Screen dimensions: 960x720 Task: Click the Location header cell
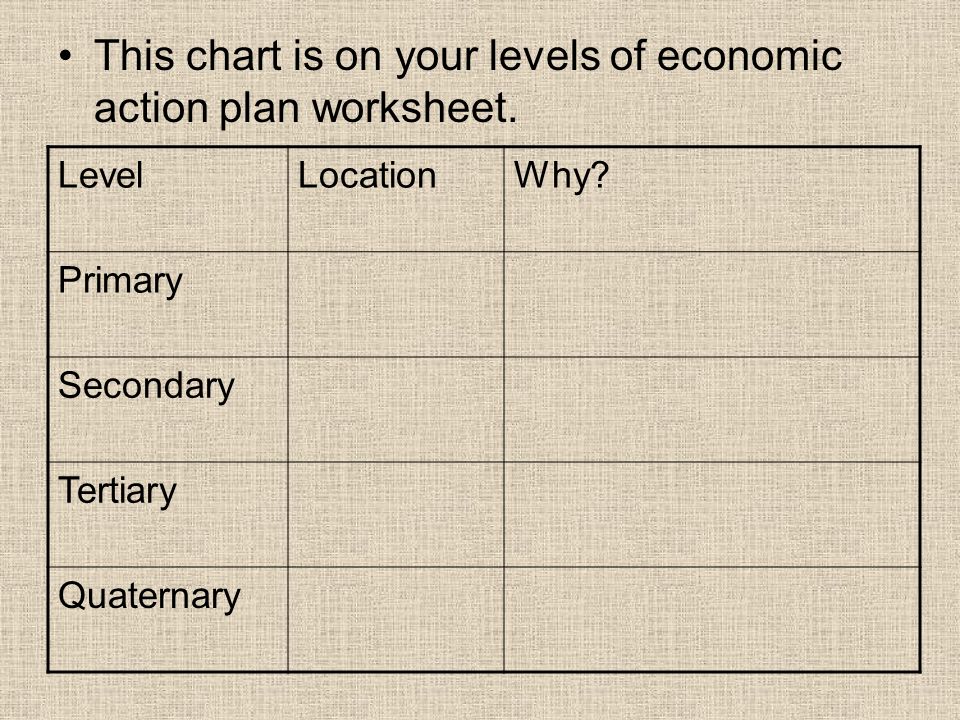(x=396, y=200)
